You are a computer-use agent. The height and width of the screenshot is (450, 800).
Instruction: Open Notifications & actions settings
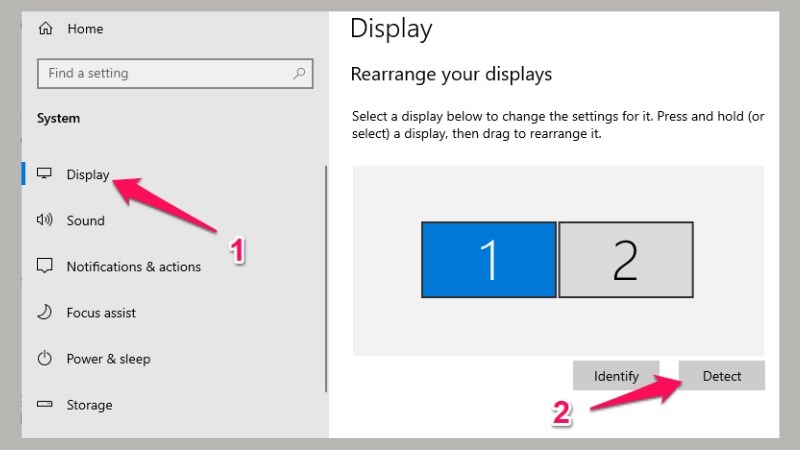click(133, 266)
